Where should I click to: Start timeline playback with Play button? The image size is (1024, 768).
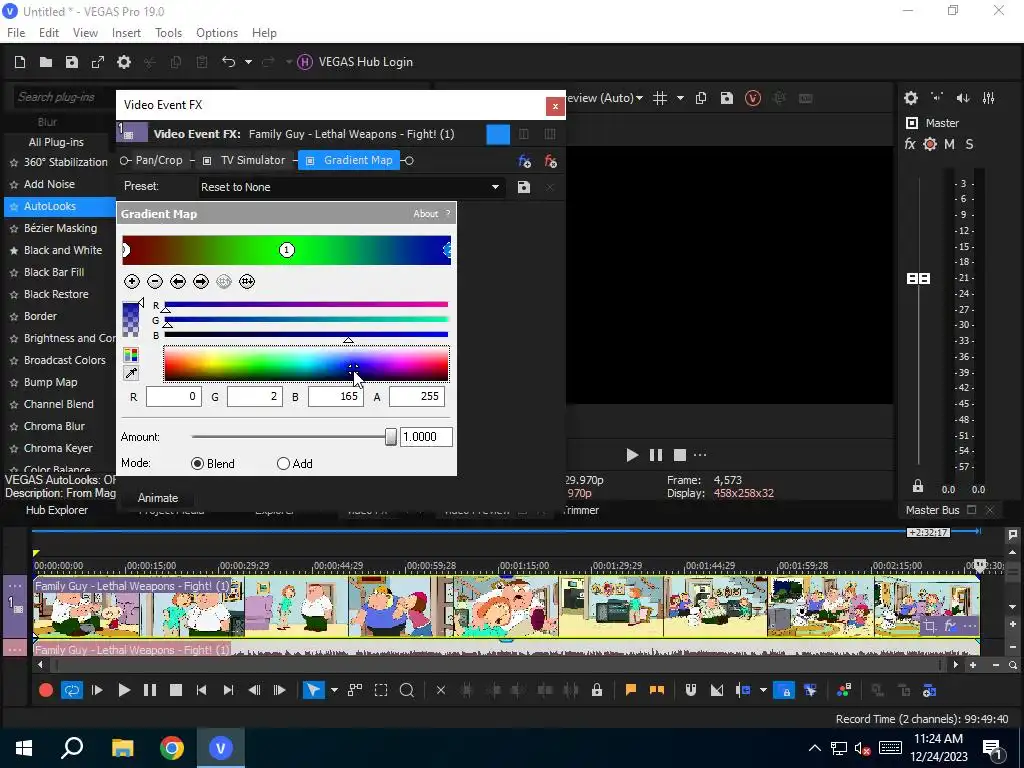[x=123, y=690]
